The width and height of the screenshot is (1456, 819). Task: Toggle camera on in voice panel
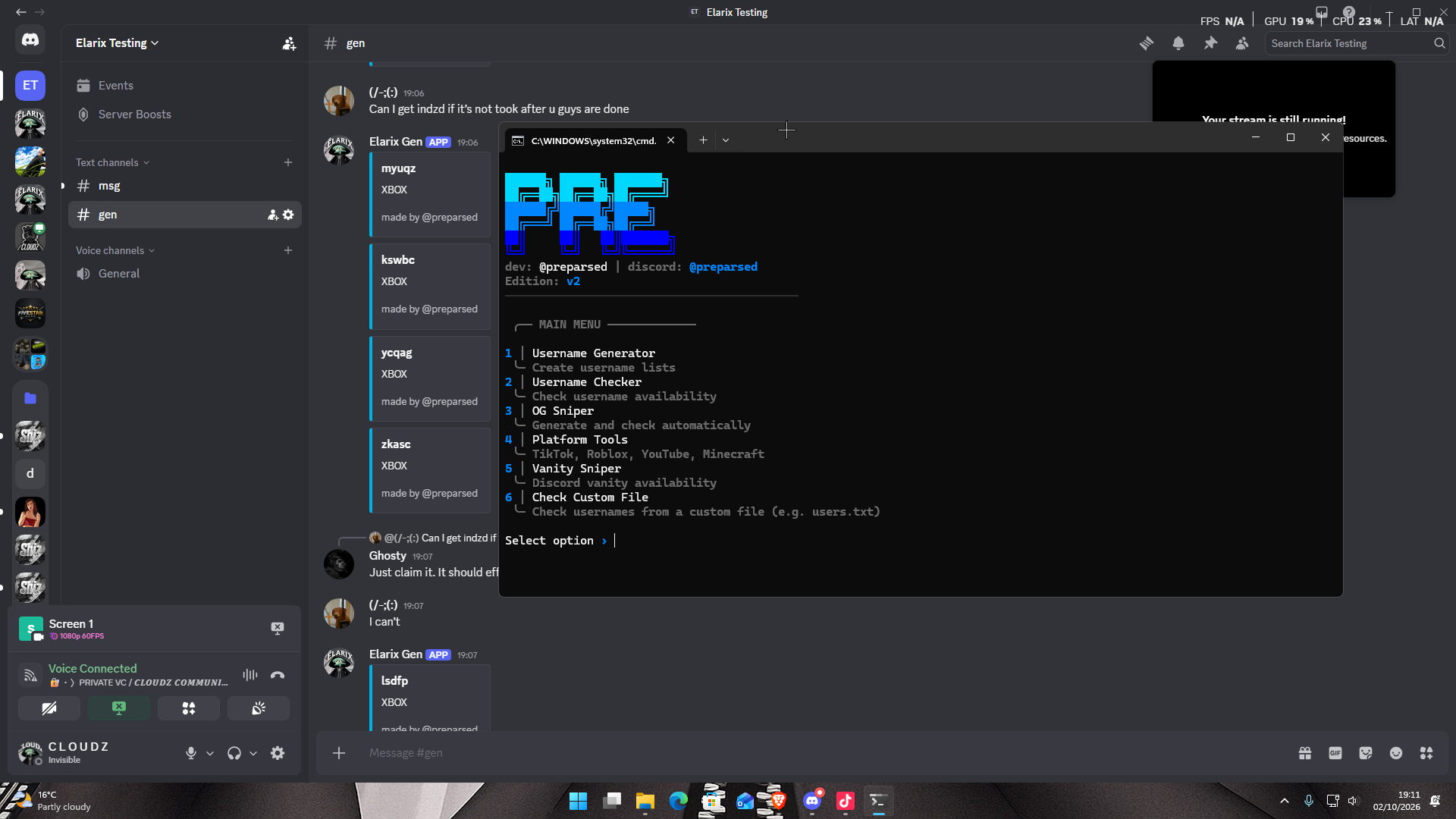pos(49,708)
